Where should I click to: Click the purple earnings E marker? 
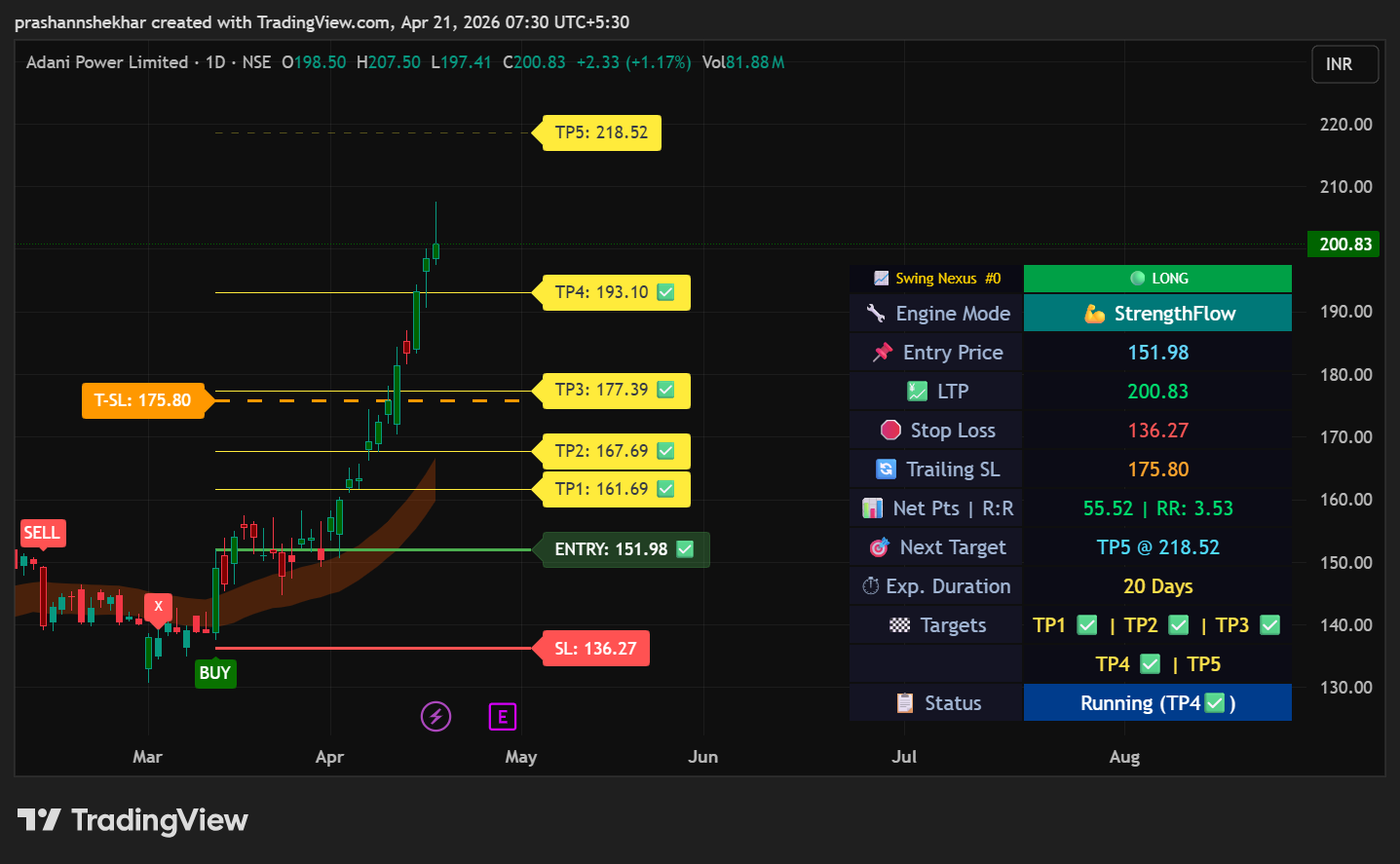[x=502, y=717]
